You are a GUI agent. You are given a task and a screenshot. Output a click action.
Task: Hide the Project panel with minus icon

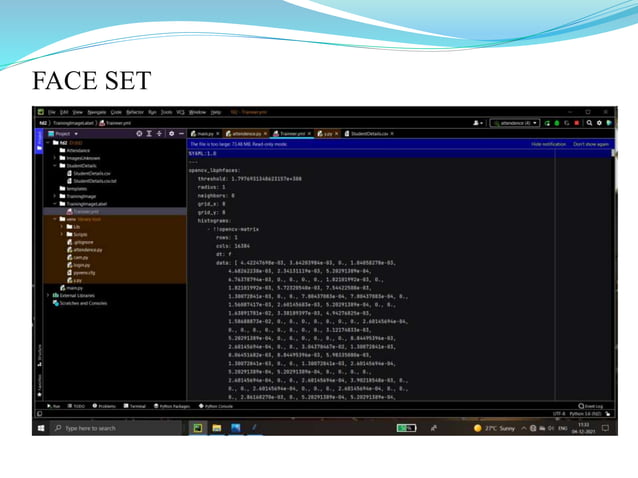pyautogui.click(x=181, y=133)
